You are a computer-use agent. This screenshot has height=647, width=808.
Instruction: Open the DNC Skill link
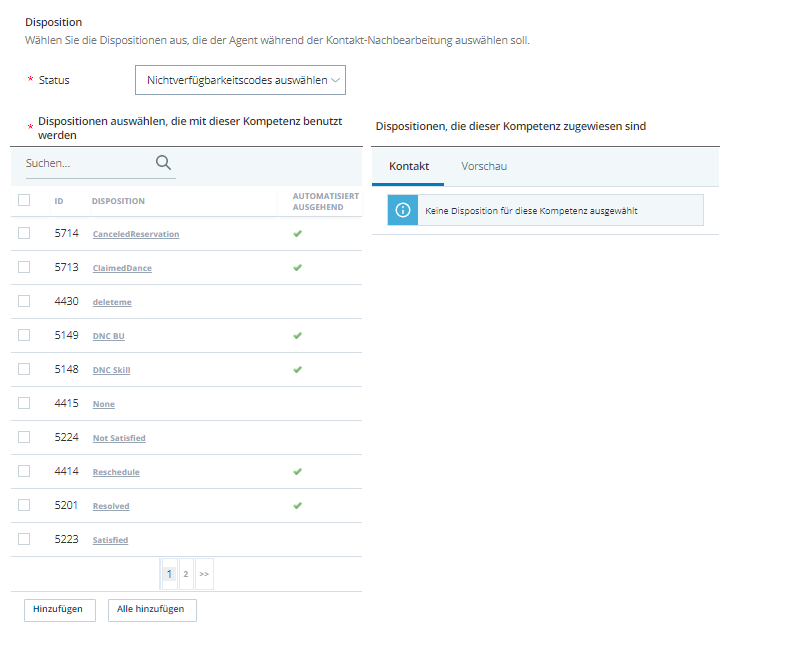(111, 370)
